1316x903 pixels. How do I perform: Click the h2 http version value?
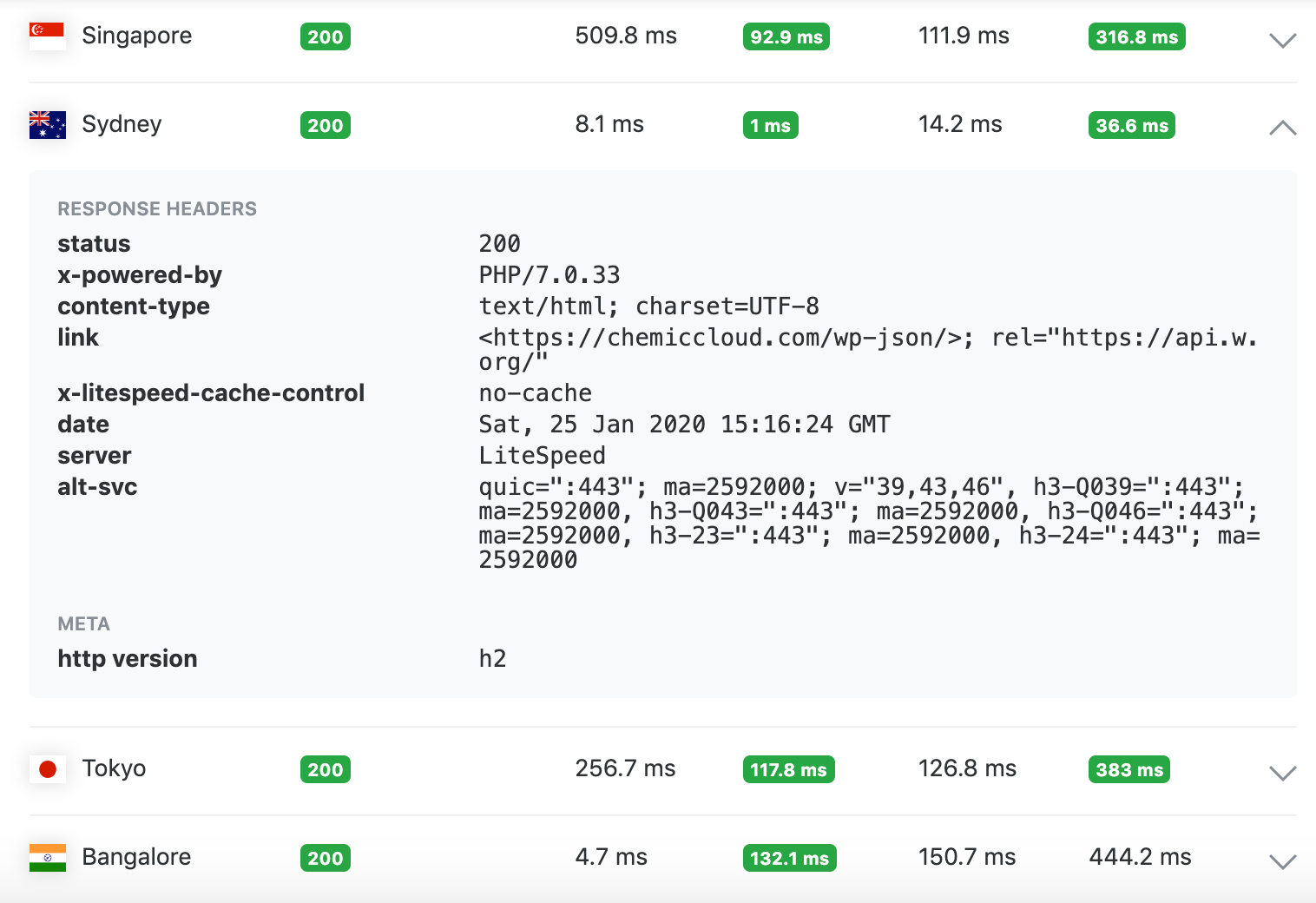(492, 659)
